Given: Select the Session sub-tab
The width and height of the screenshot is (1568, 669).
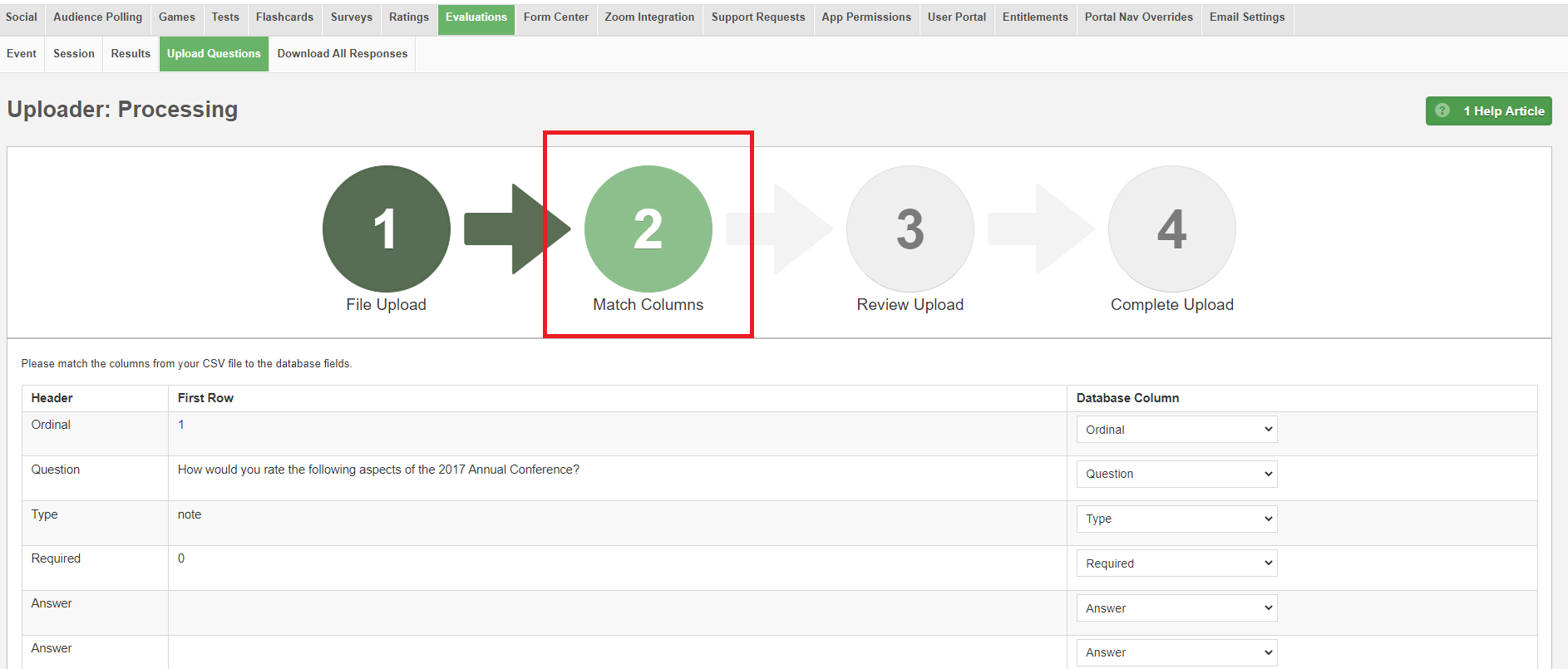Looking at the screenshot, I should coord(73,54).
